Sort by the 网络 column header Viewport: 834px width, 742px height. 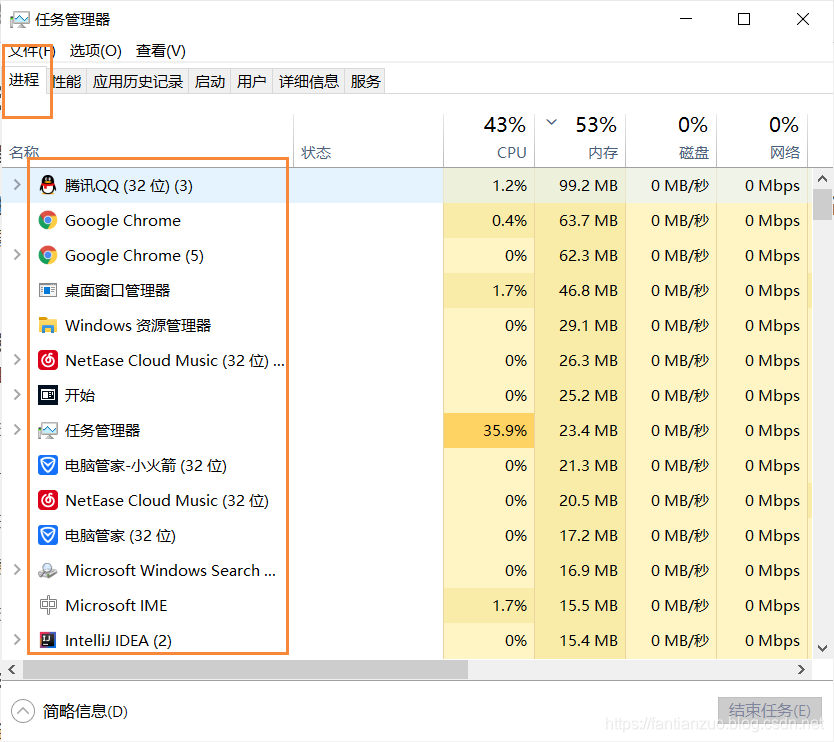762,139
